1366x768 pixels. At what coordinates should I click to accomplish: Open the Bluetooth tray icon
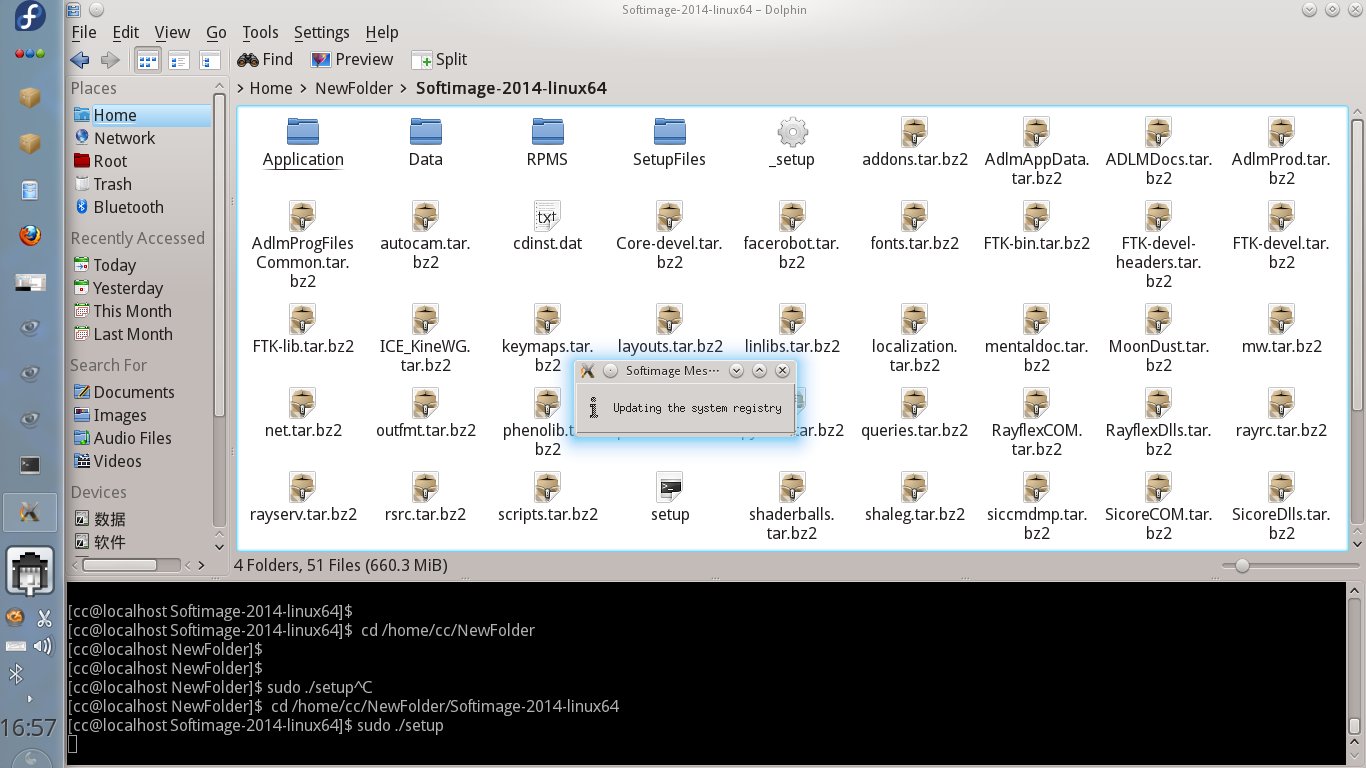click(16, 674)
